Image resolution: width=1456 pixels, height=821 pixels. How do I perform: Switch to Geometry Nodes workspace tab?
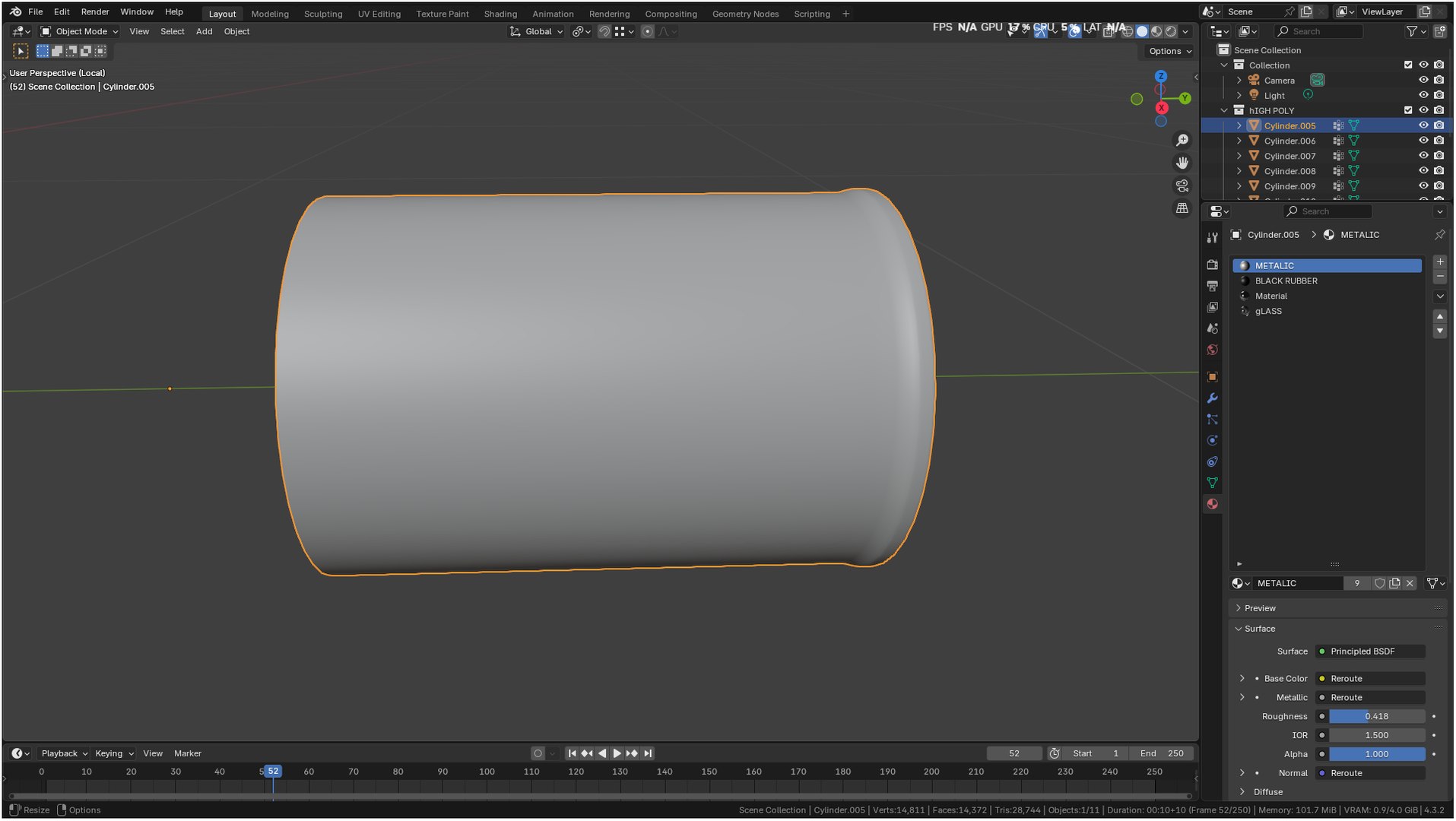pos(745,14)
